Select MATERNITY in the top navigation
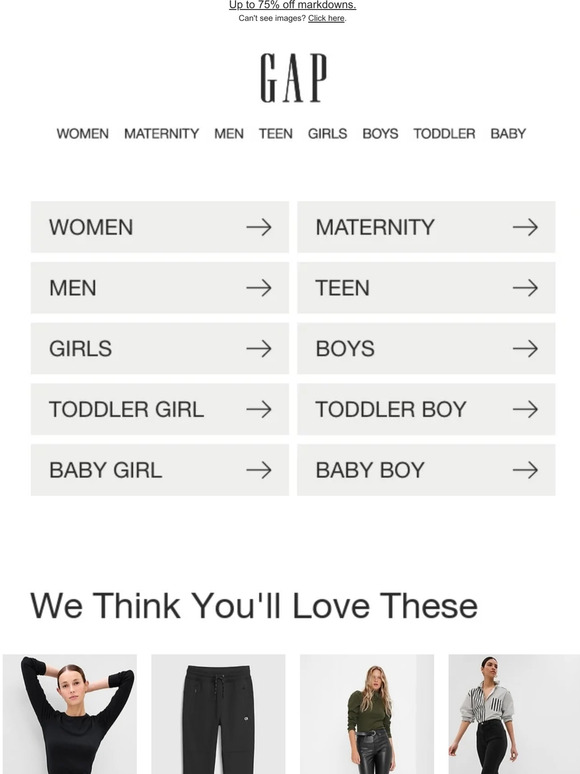 pos(161,134)
